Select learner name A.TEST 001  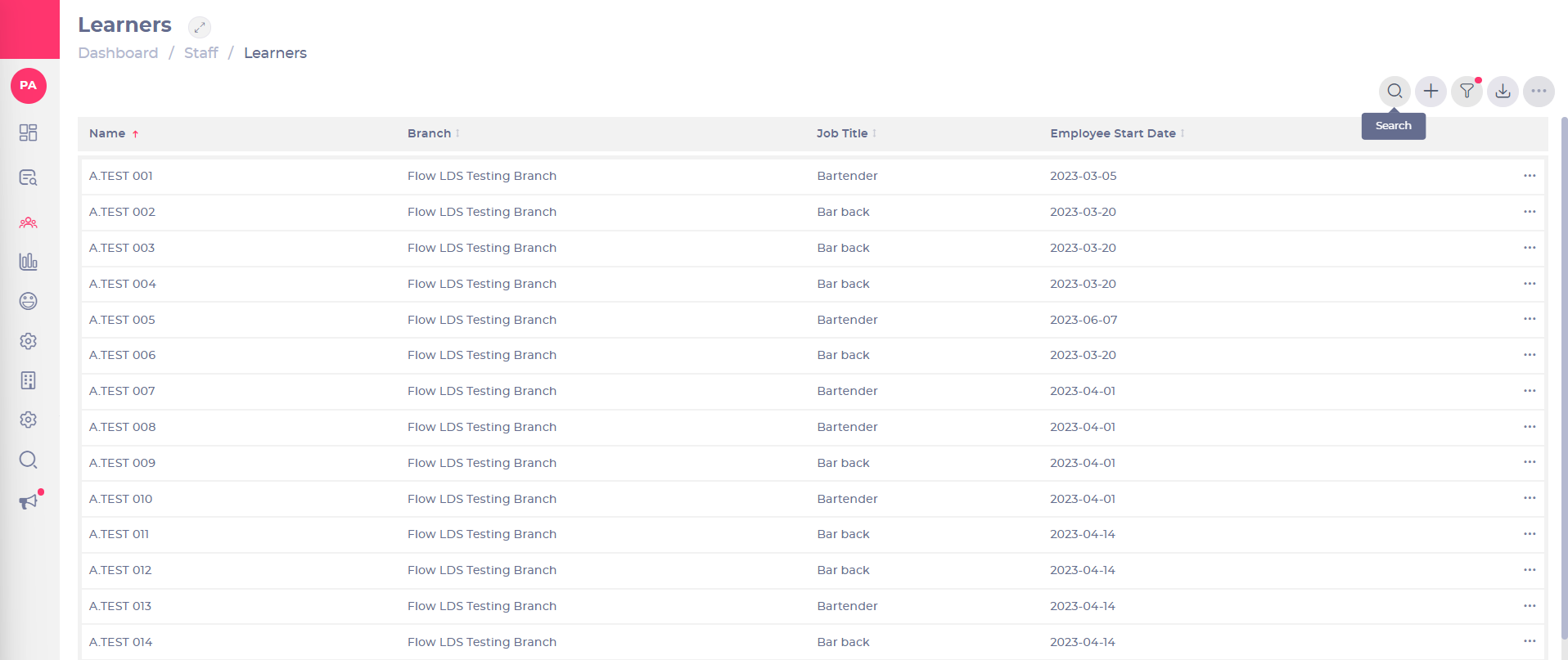(x=121, y=176)
